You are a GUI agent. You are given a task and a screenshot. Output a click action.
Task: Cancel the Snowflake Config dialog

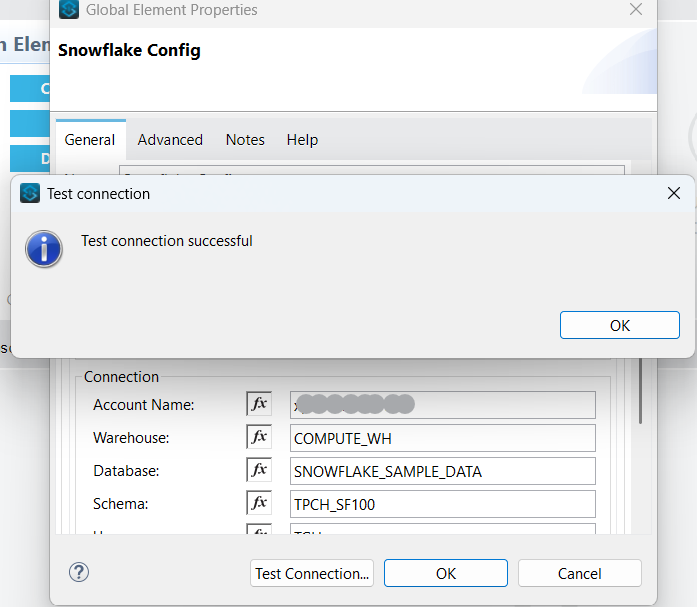tap(579, 573)
